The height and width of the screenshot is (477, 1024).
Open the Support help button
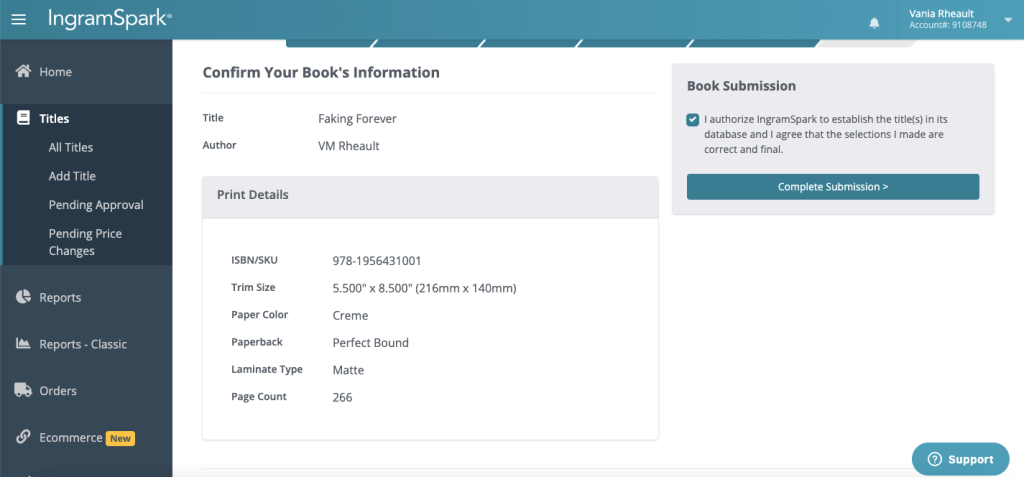pyautogui.click(x=960, y=459)
